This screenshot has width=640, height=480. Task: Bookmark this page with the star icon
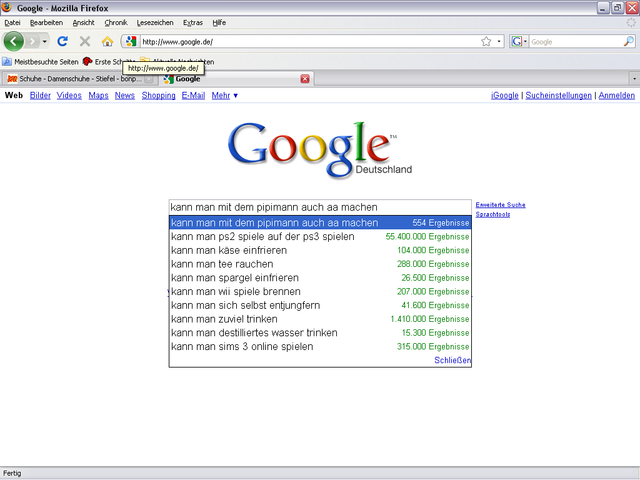click(x=486, y=41)
